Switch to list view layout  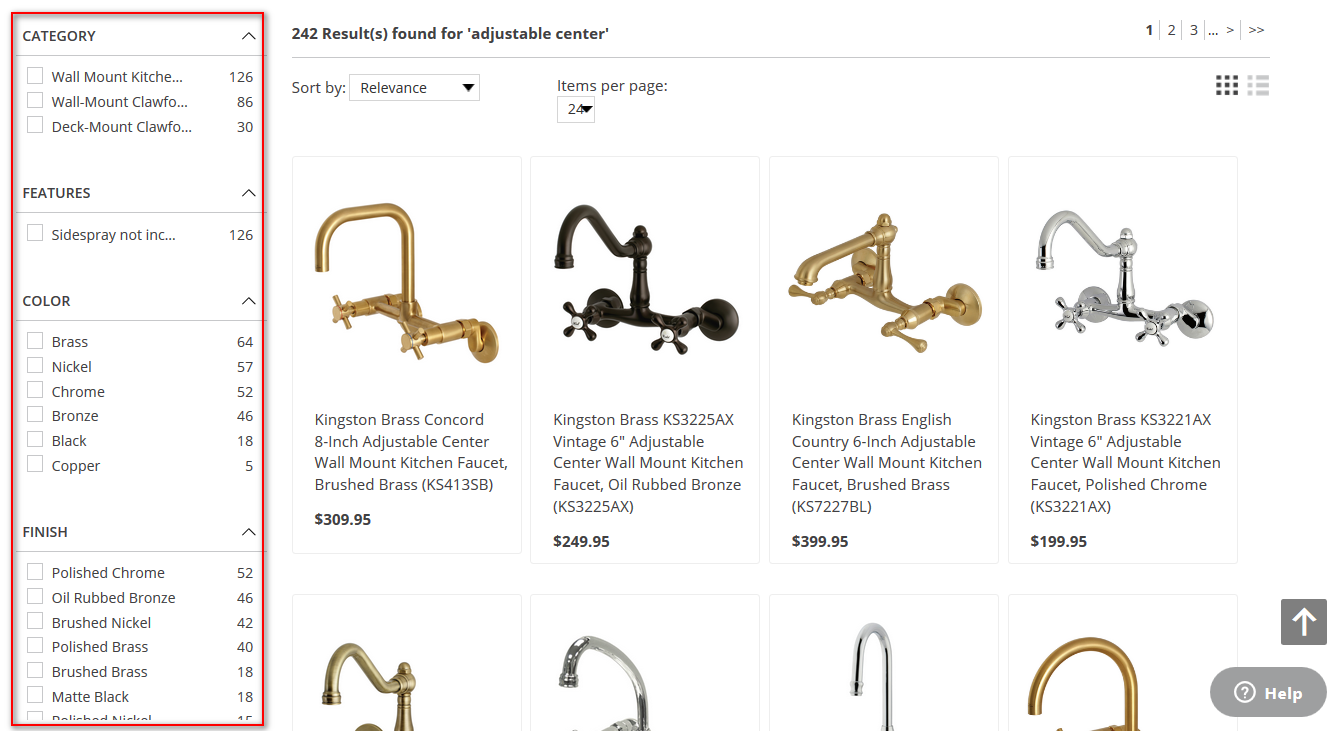pyautogui.click(x=1258, y=86)
